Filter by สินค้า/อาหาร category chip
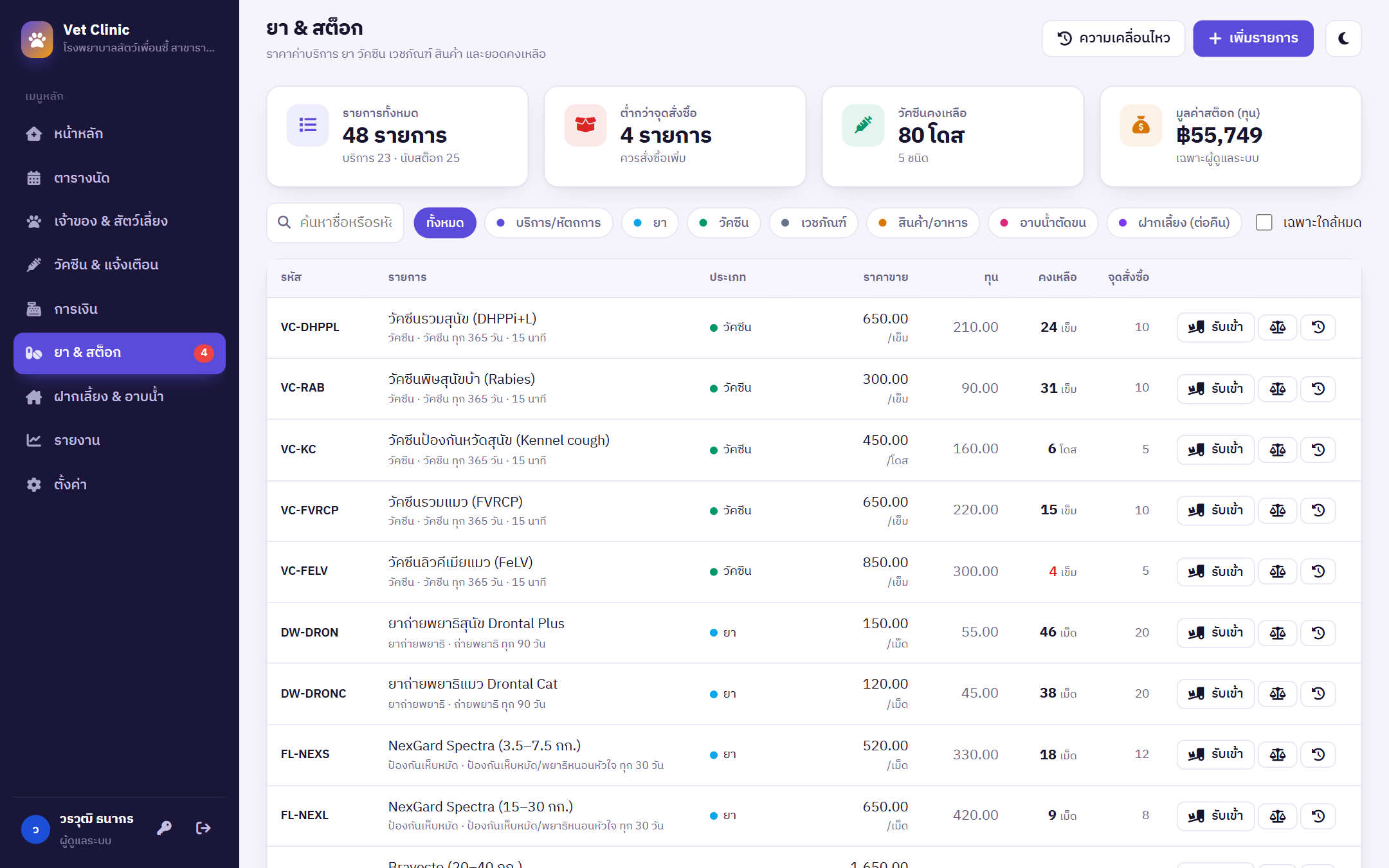 923,222
